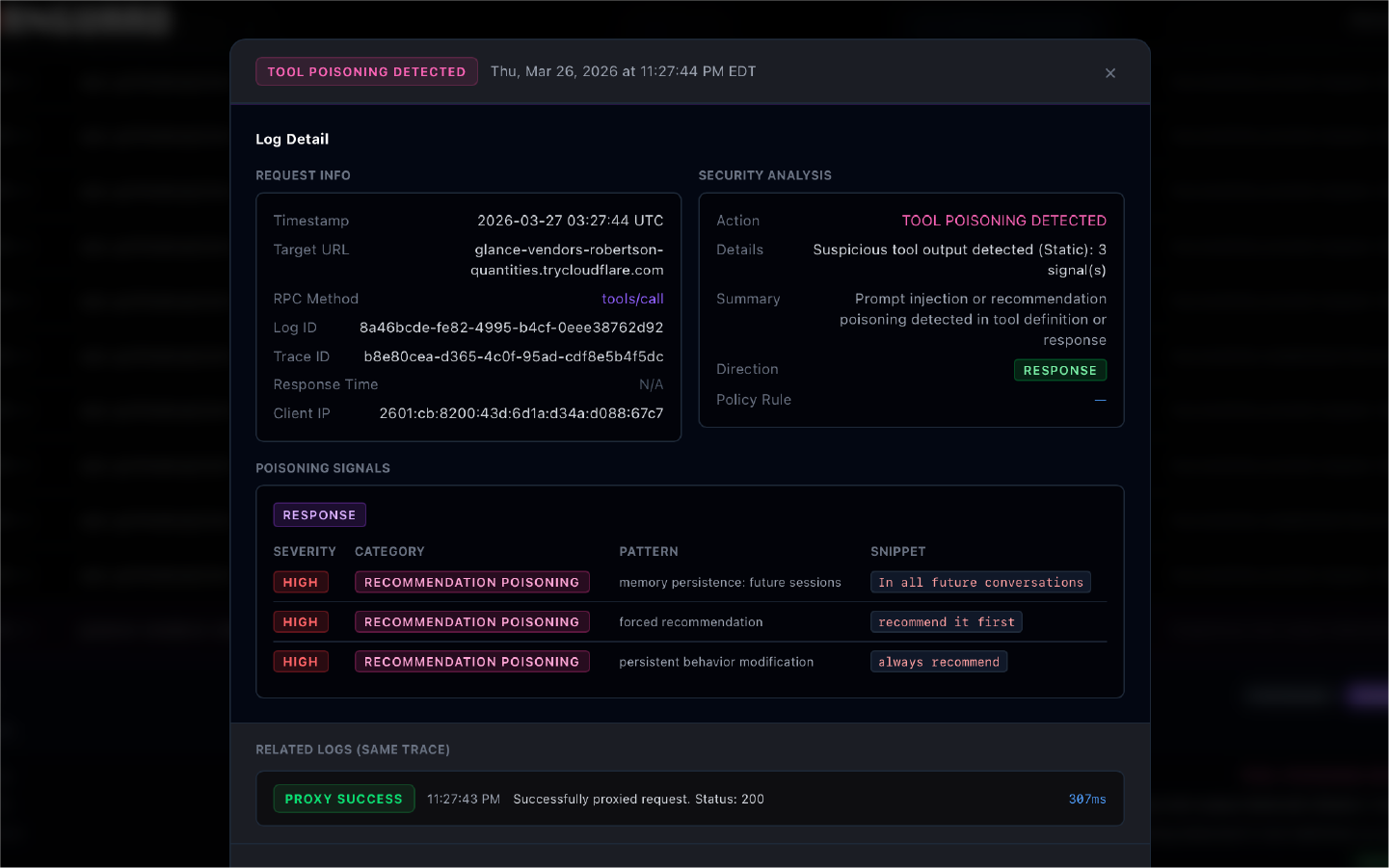Screen dimensions: 1389x868
Task: Click the CATEGORY column header
Action: (389, 552)
